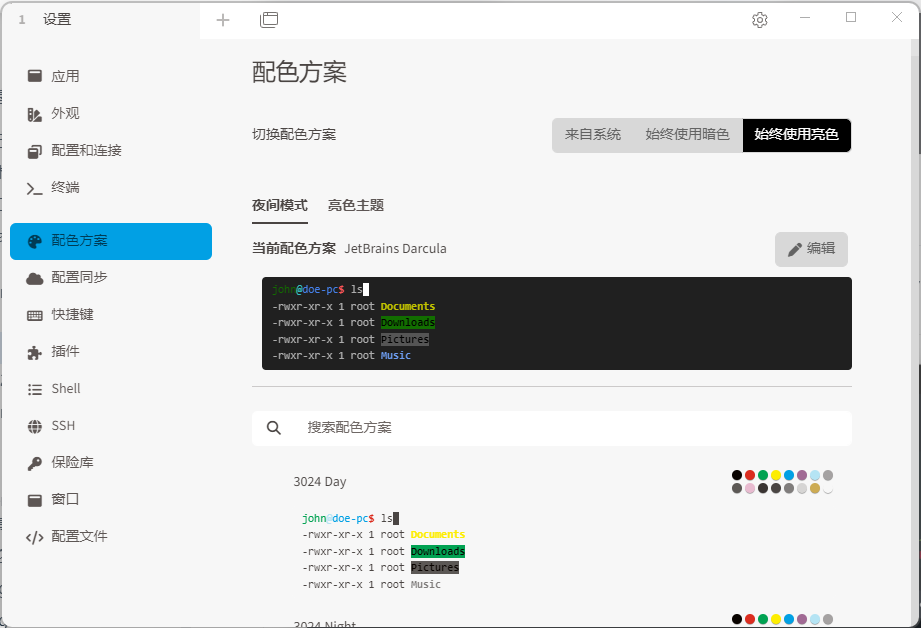921x628 pixels.
Task: Click the 应用 sidebar icon
Action: click(35, 76)
